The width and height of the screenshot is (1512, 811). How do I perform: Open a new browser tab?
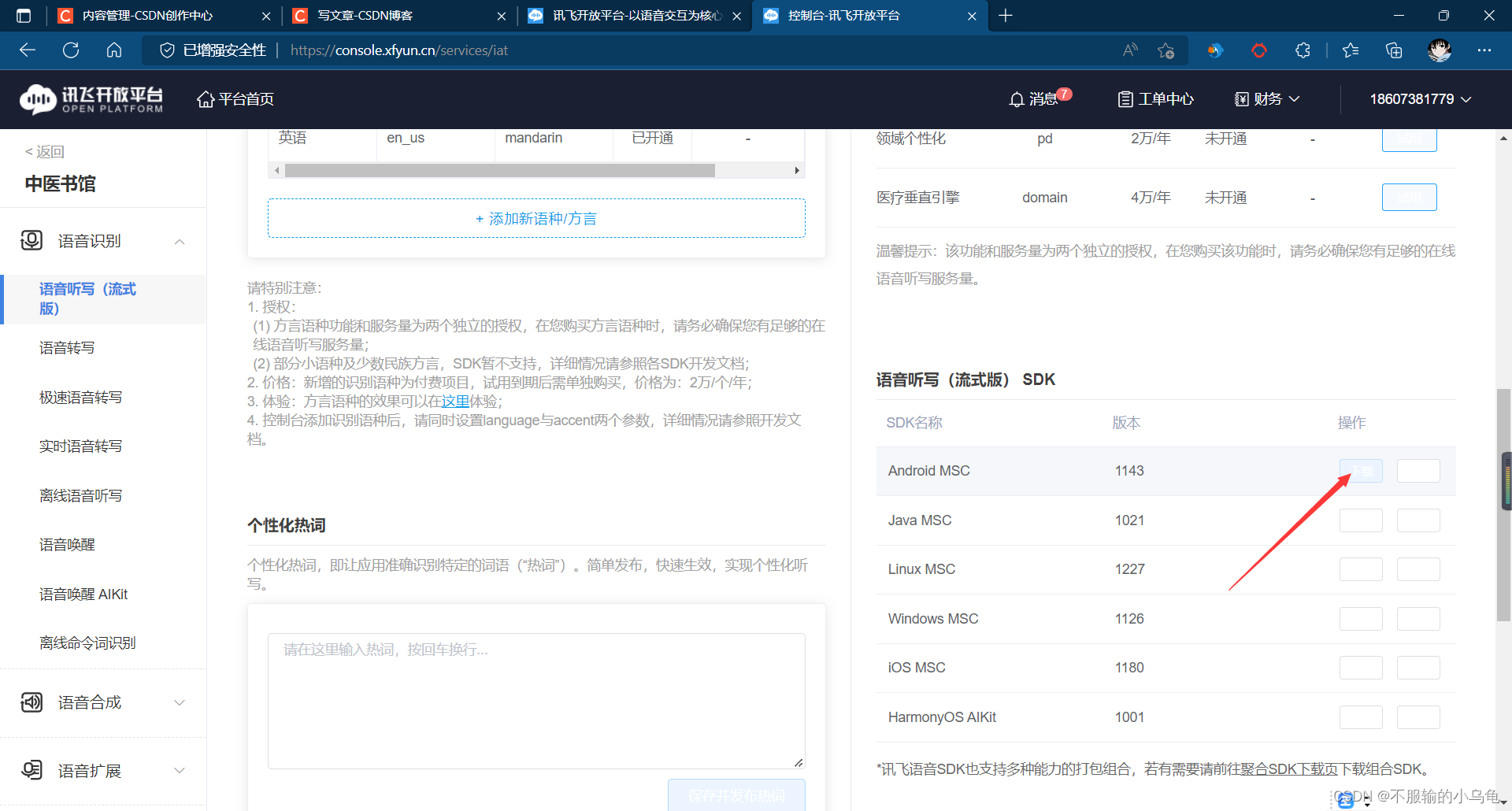pyautogui.click(x=1006, y=16)
